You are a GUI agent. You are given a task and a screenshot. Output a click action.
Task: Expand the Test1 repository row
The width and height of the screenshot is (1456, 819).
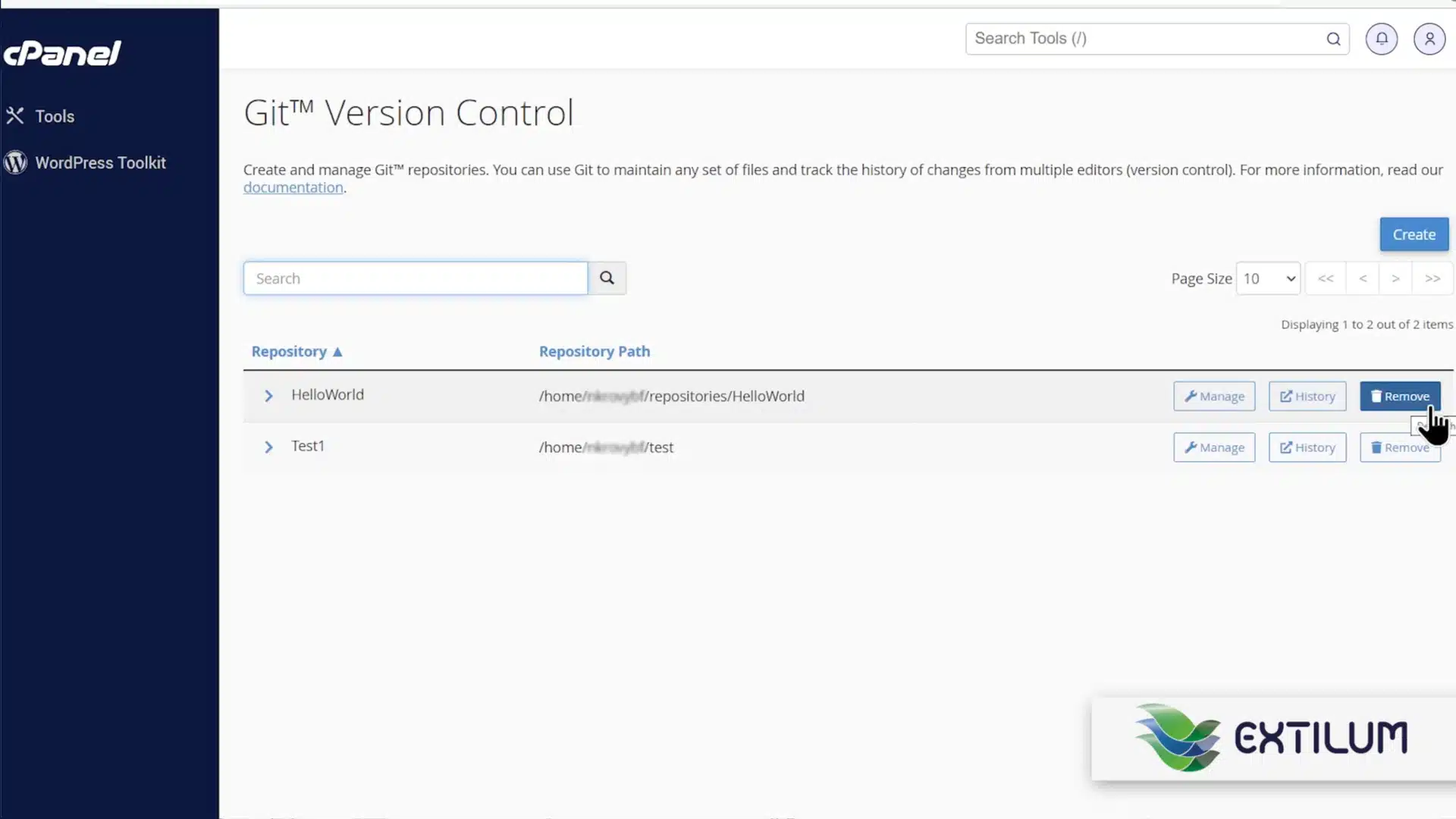click(x=268, y=447)
